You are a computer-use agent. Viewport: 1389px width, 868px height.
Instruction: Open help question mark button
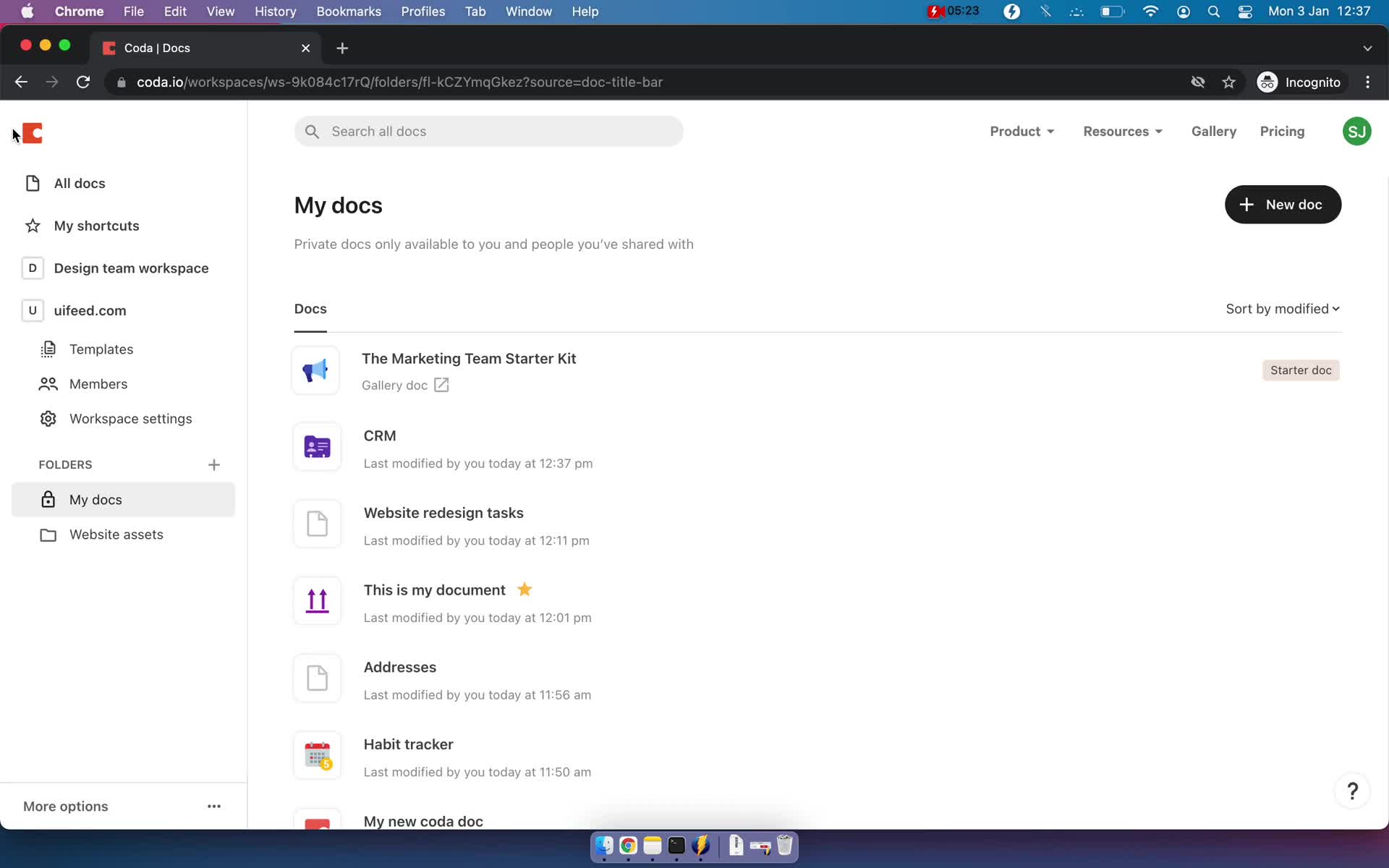tap(1352, 791)
